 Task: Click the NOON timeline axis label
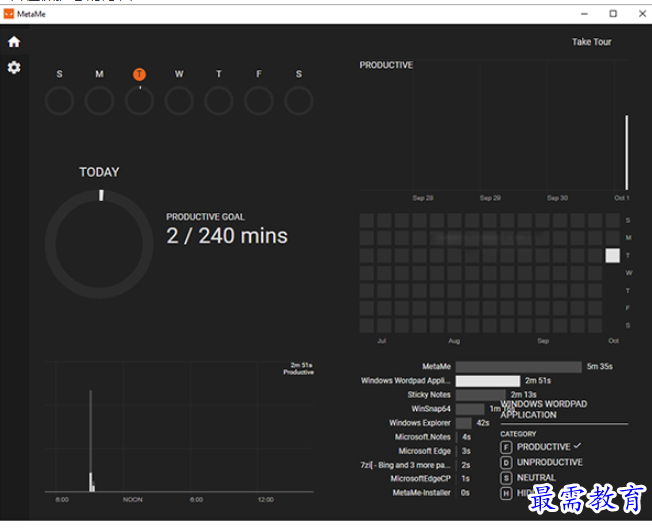133,500
